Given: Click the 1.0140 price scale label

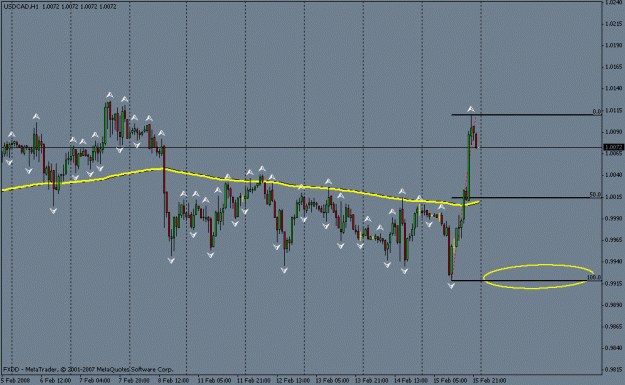Looking at the screenshot, I should (x=614, y=88).
